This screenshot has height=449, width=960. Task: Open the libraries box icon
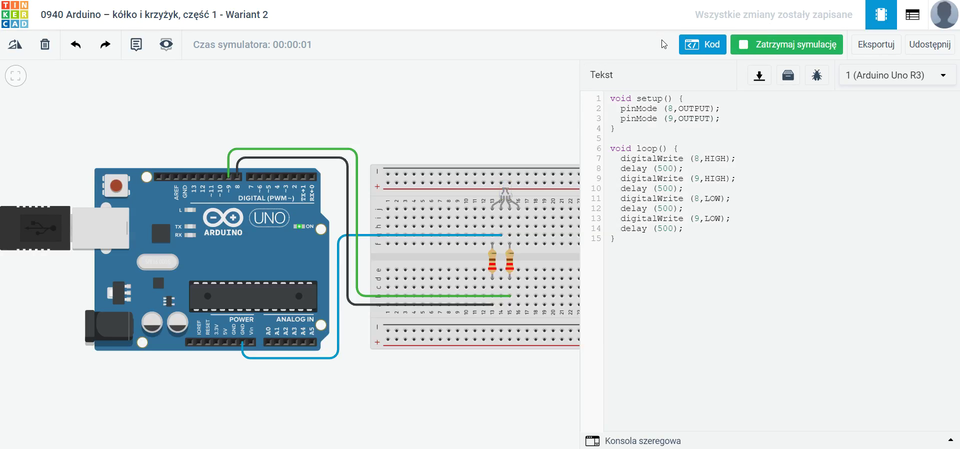click(788, 75)
